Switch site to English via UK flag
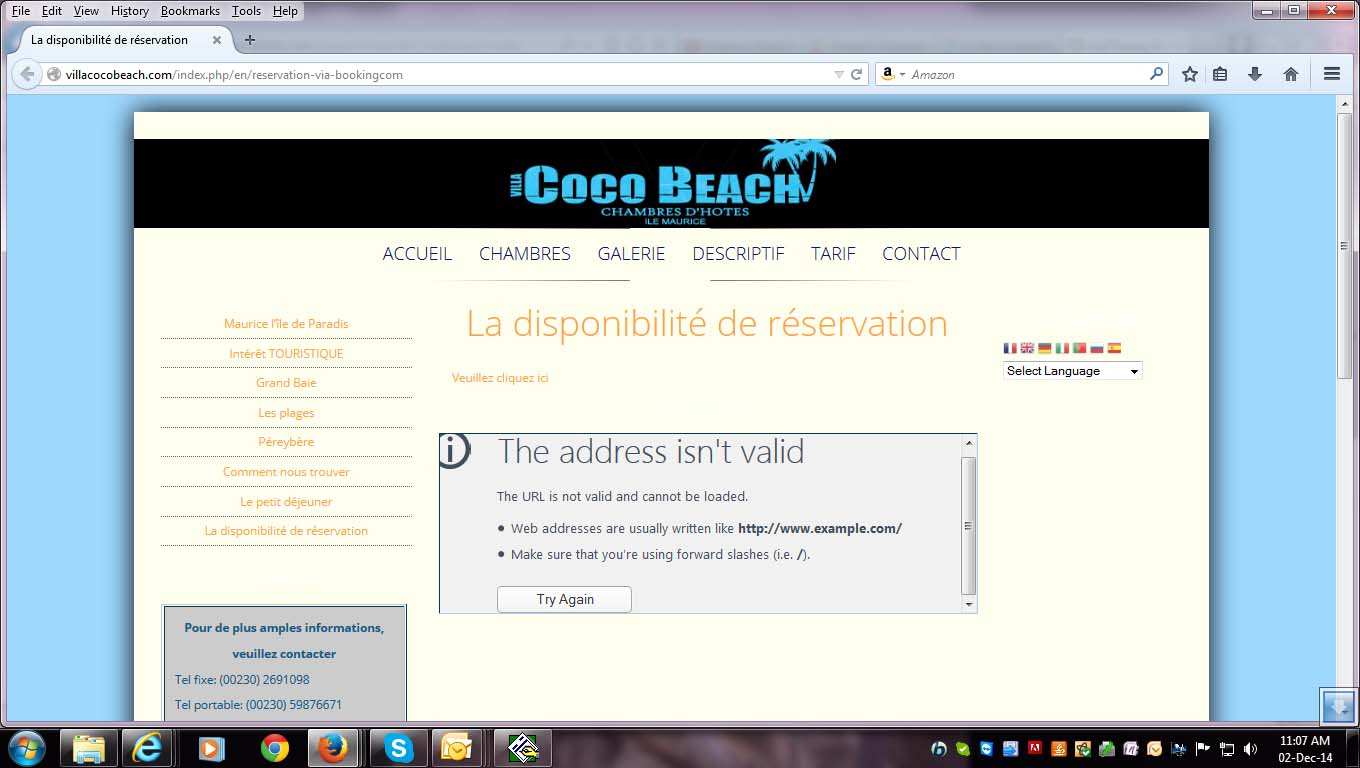Viewport: 1360px width, 768px height. pos(1027,348)
